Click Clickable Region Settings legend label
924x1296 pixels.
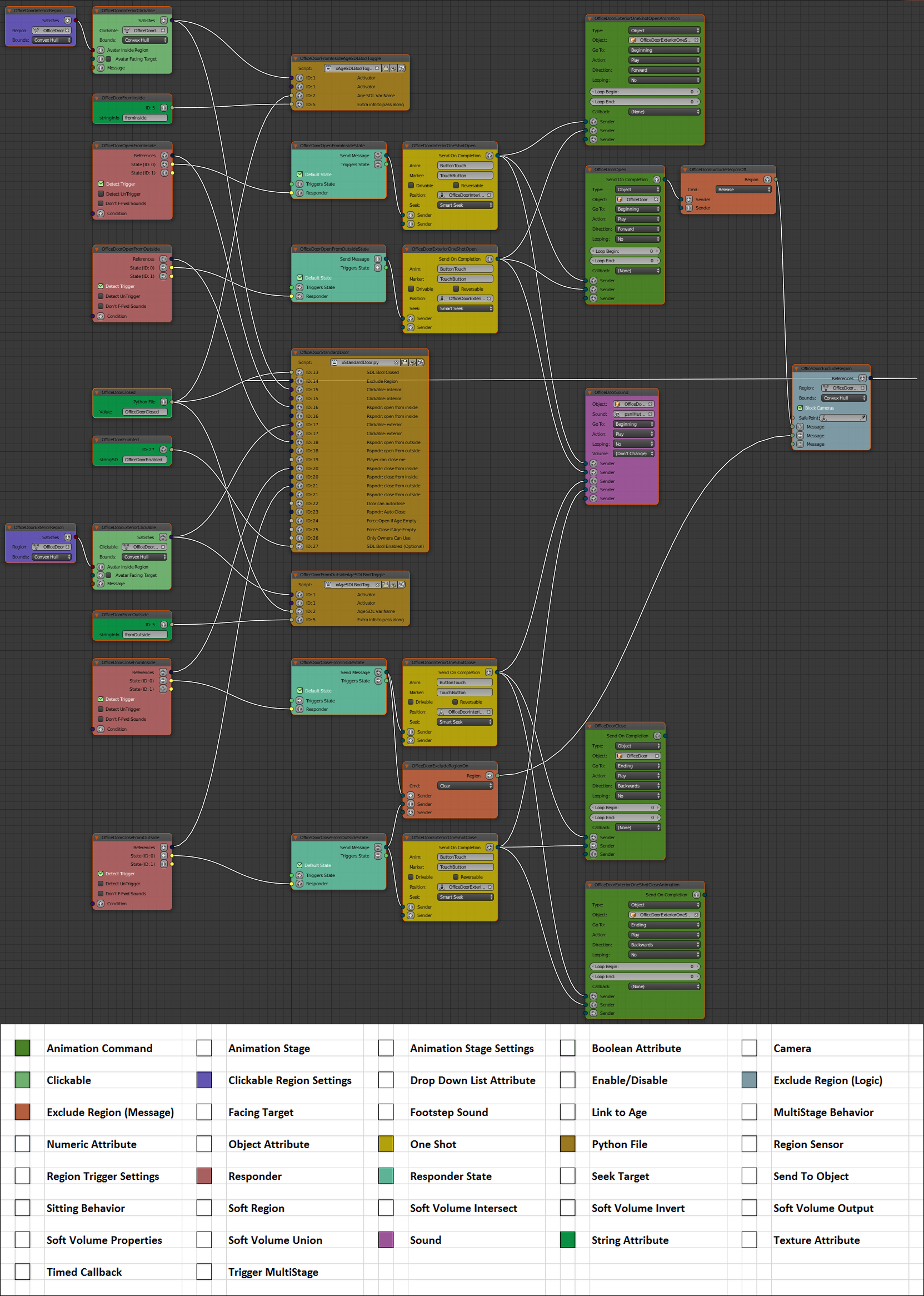click(289, 1080)
